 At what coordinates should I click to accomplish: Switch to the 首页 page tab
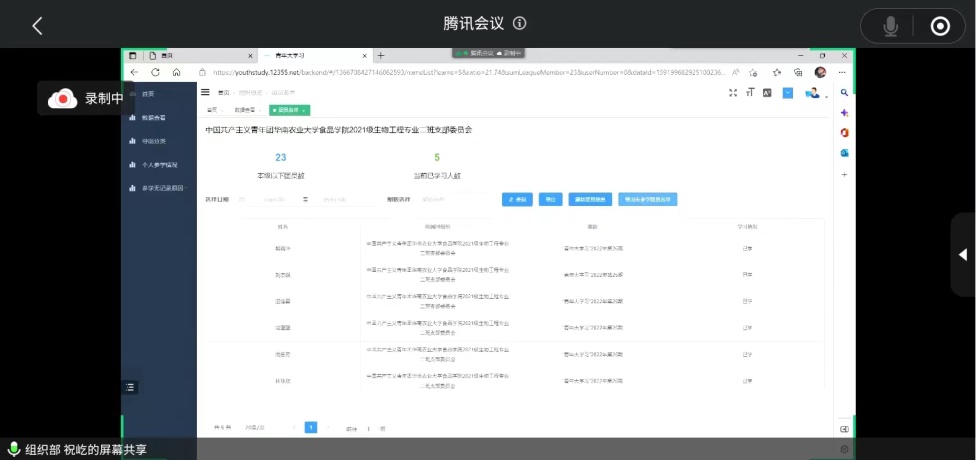tap(214, 110)
